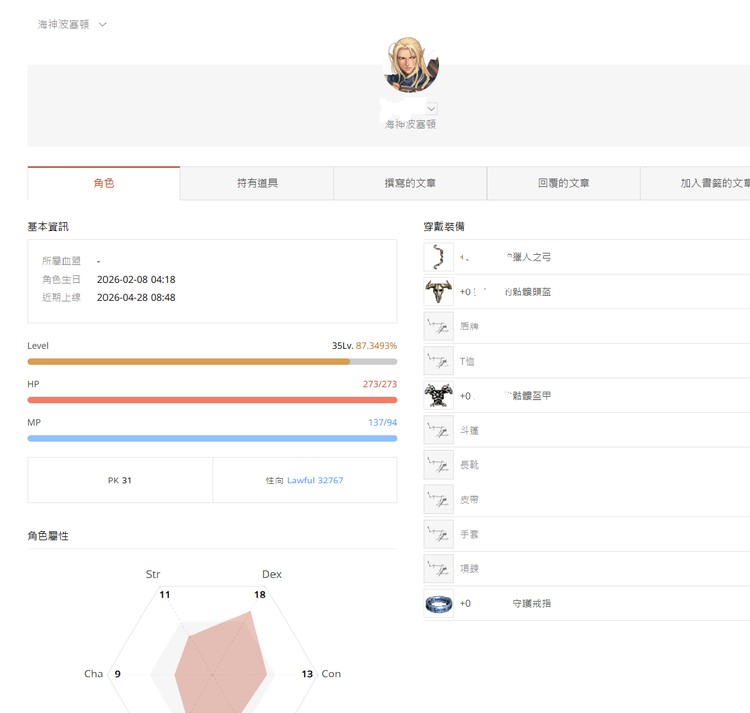This screenshot has height=713, width=750.
Task: Click the skull armor equipment icon
Action: coord(438,395)
